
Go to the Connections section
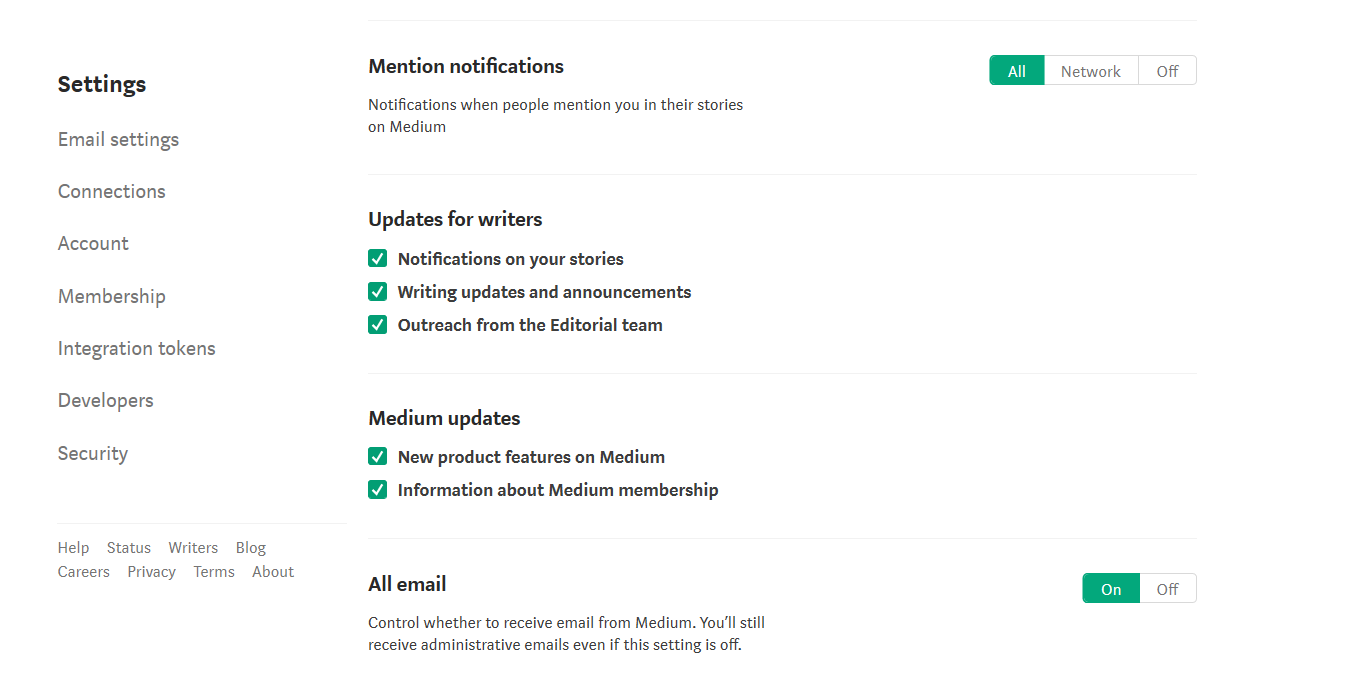(111, 191)
